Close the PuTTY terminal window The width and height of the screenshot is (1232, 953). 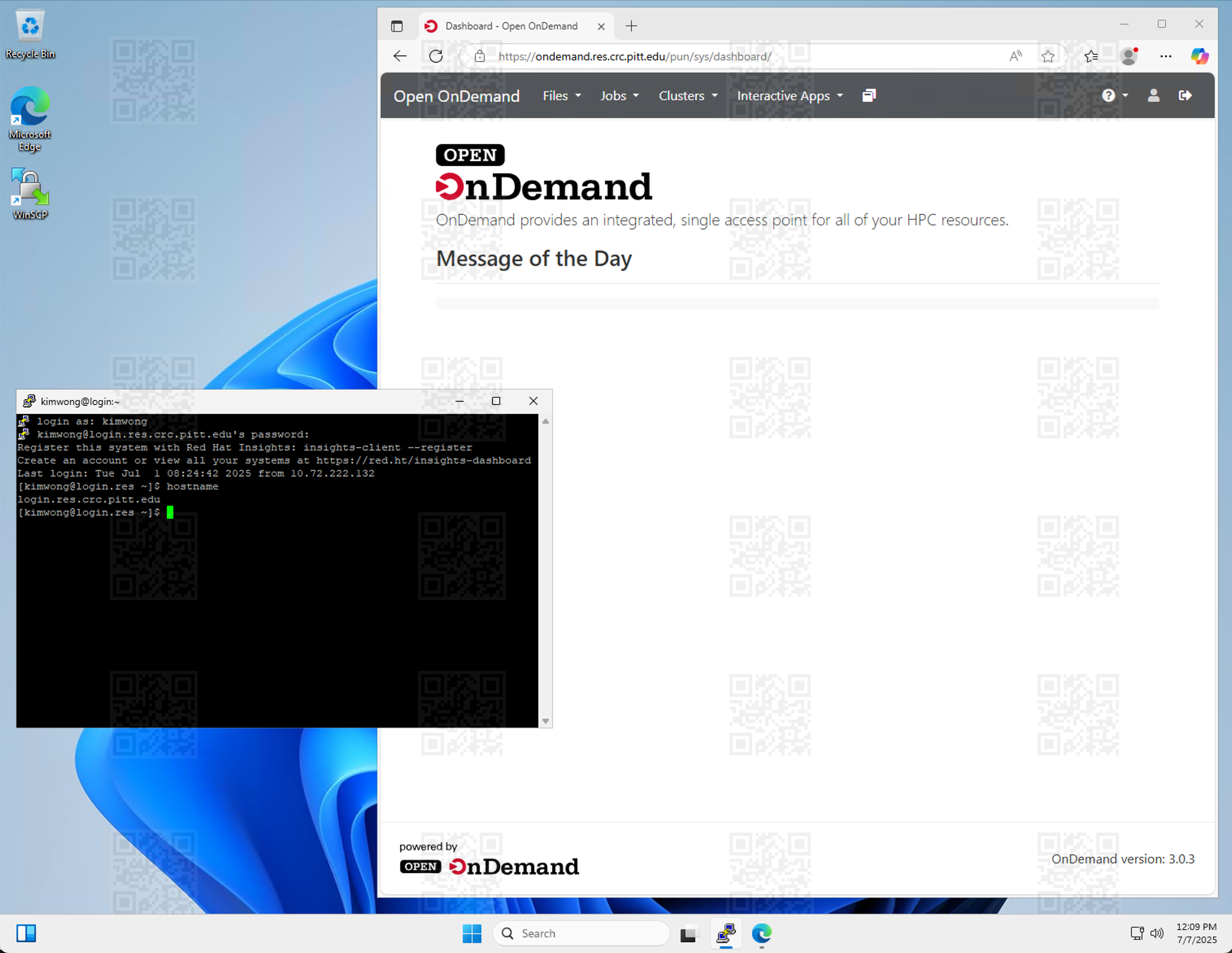coord(533,401)
